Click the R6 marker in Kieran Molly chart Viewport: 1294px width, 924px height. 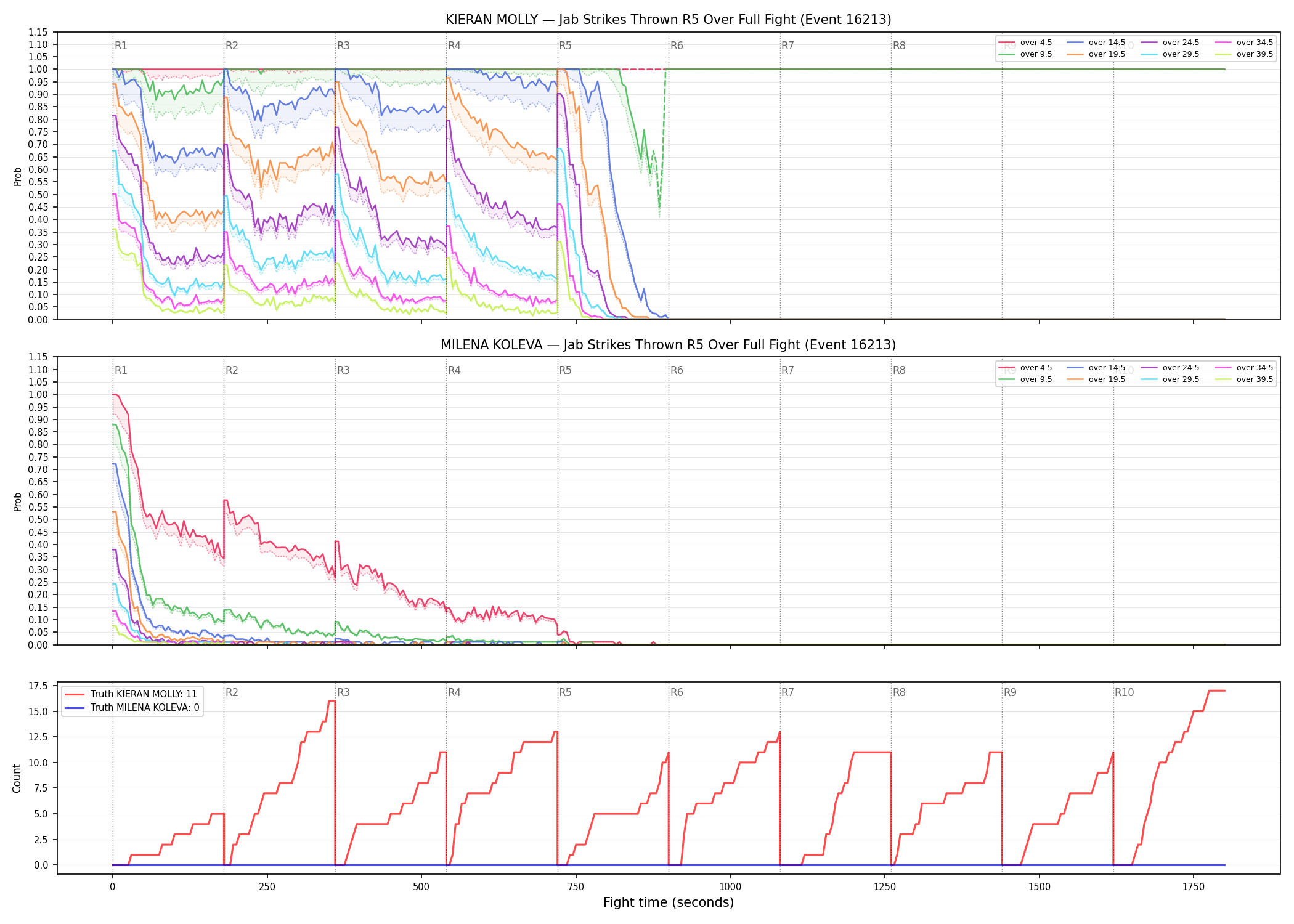(x=677, y=46)
